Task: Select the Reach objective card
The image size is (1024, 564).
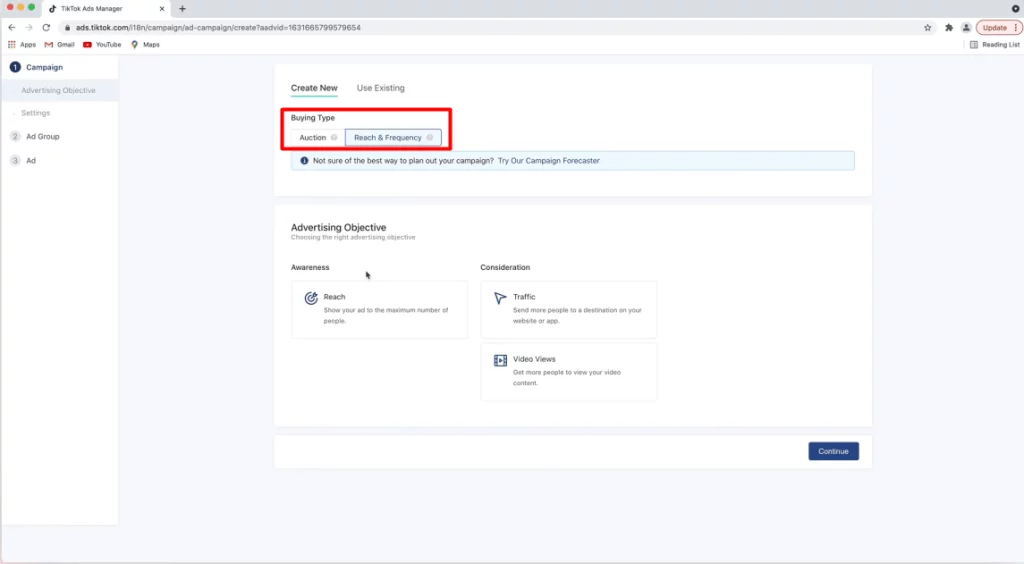Action: pos(379,309)
